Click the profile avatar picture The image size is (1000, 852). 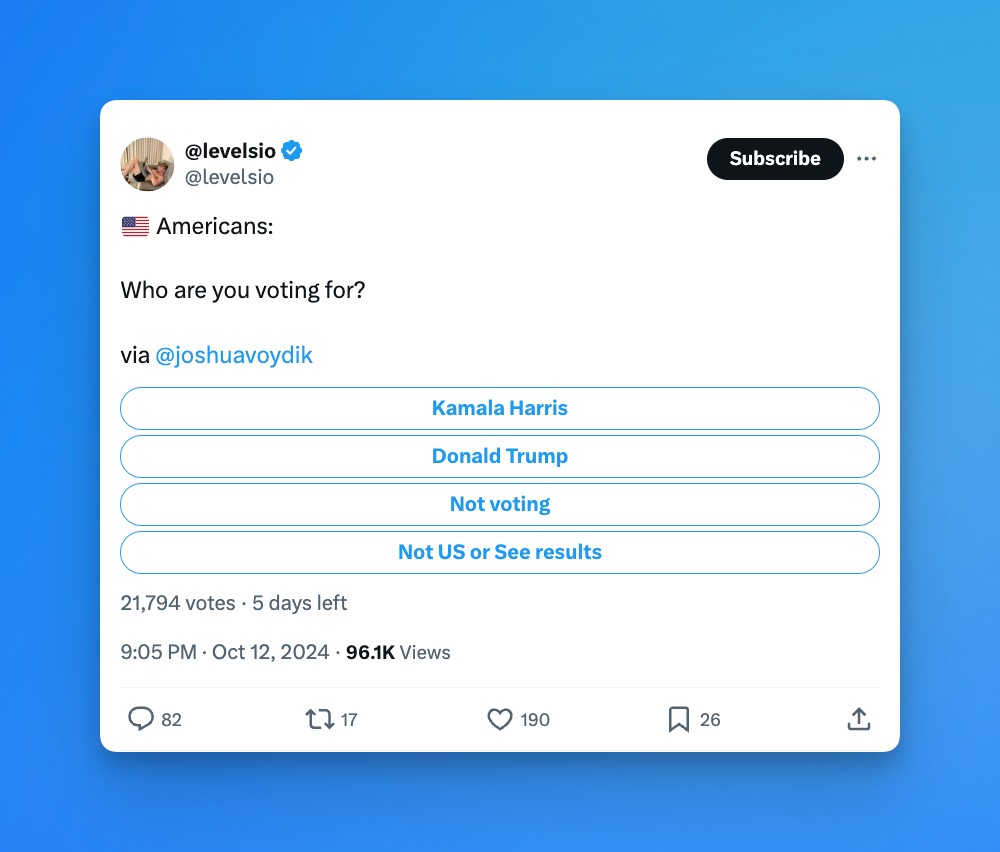(x=147, y=164)
